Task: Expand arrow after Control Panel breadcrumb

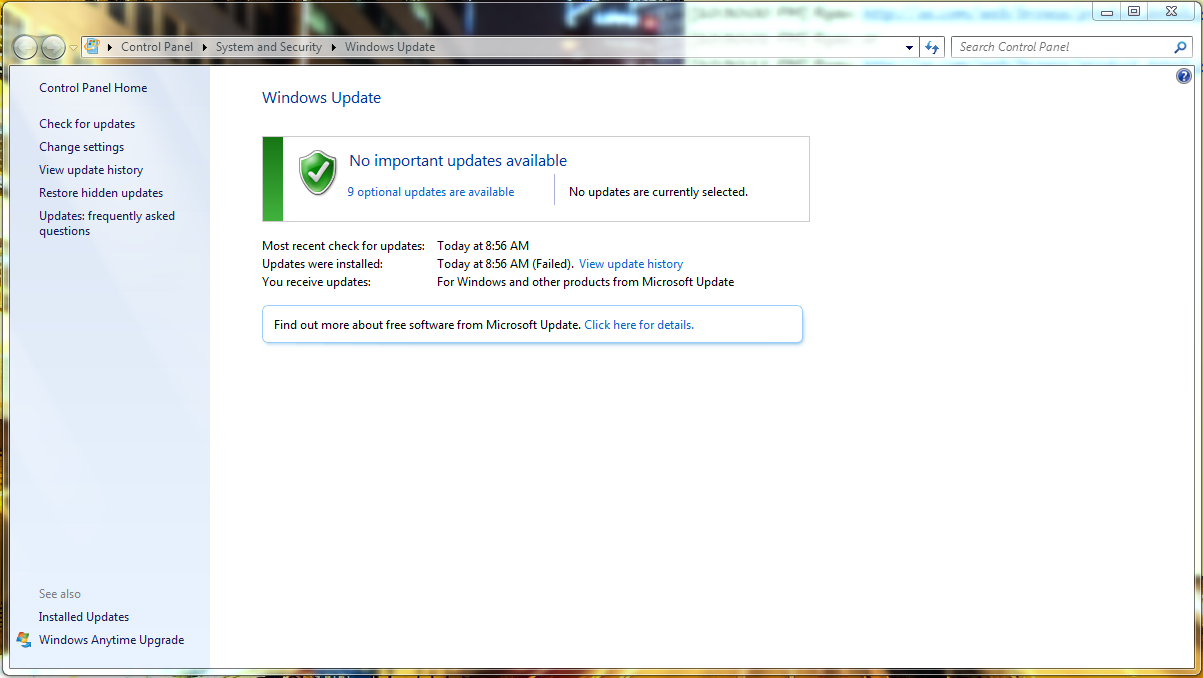Action: [x=204, y=47]
